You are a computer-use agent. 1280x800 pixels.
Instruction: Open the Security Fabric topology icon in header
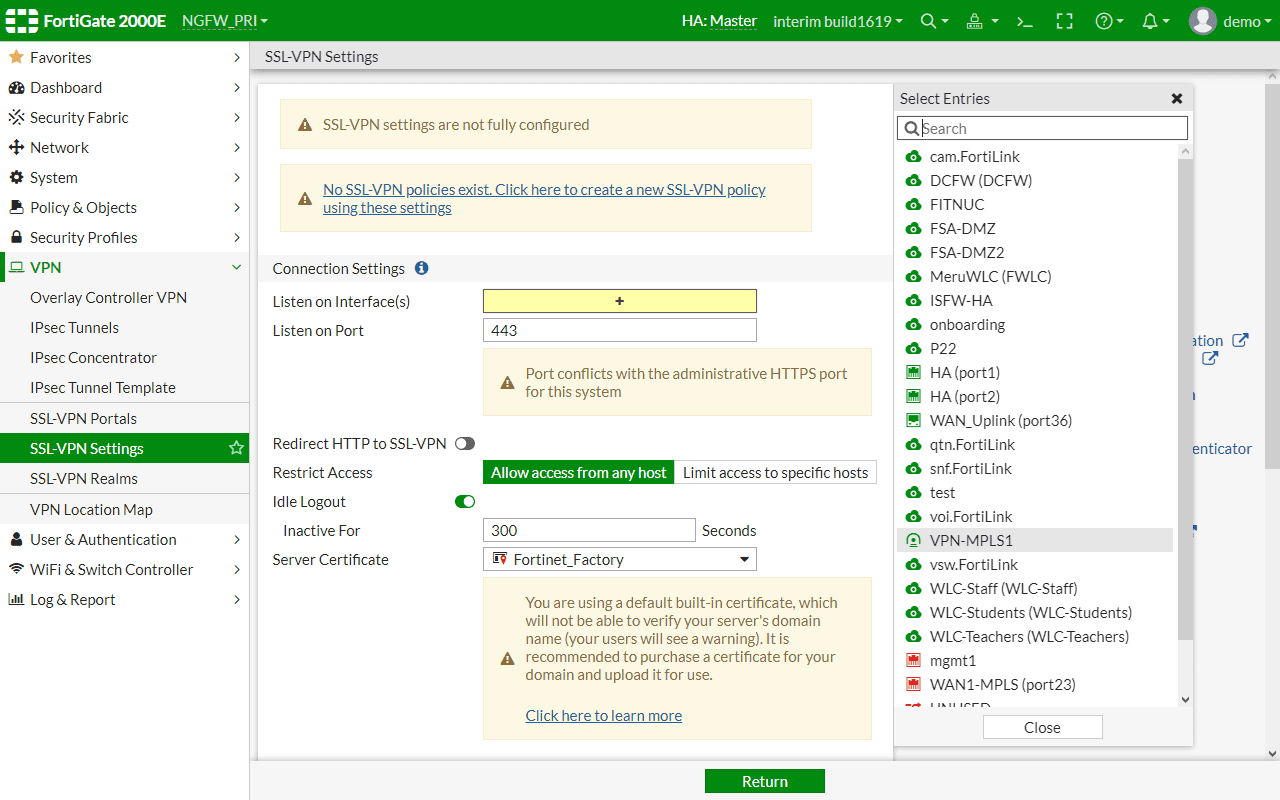point(983,21)
